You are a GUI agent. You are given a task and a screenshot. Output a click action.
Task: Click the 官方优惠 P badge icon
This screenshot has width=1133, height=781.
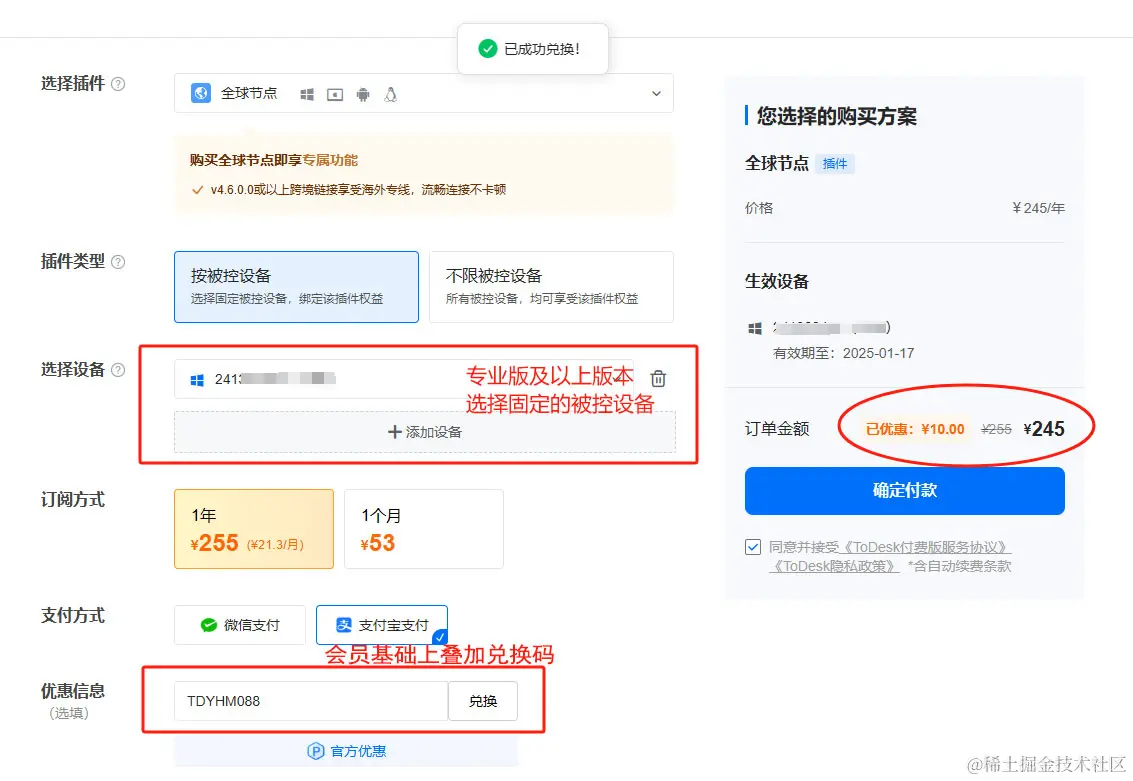tap(316, 751)
